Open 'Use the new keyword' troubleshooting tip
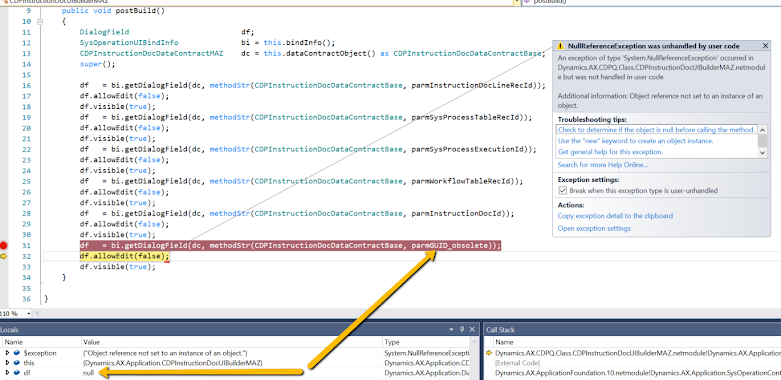Screen dimensions: 781x380 tap(636, 141)
